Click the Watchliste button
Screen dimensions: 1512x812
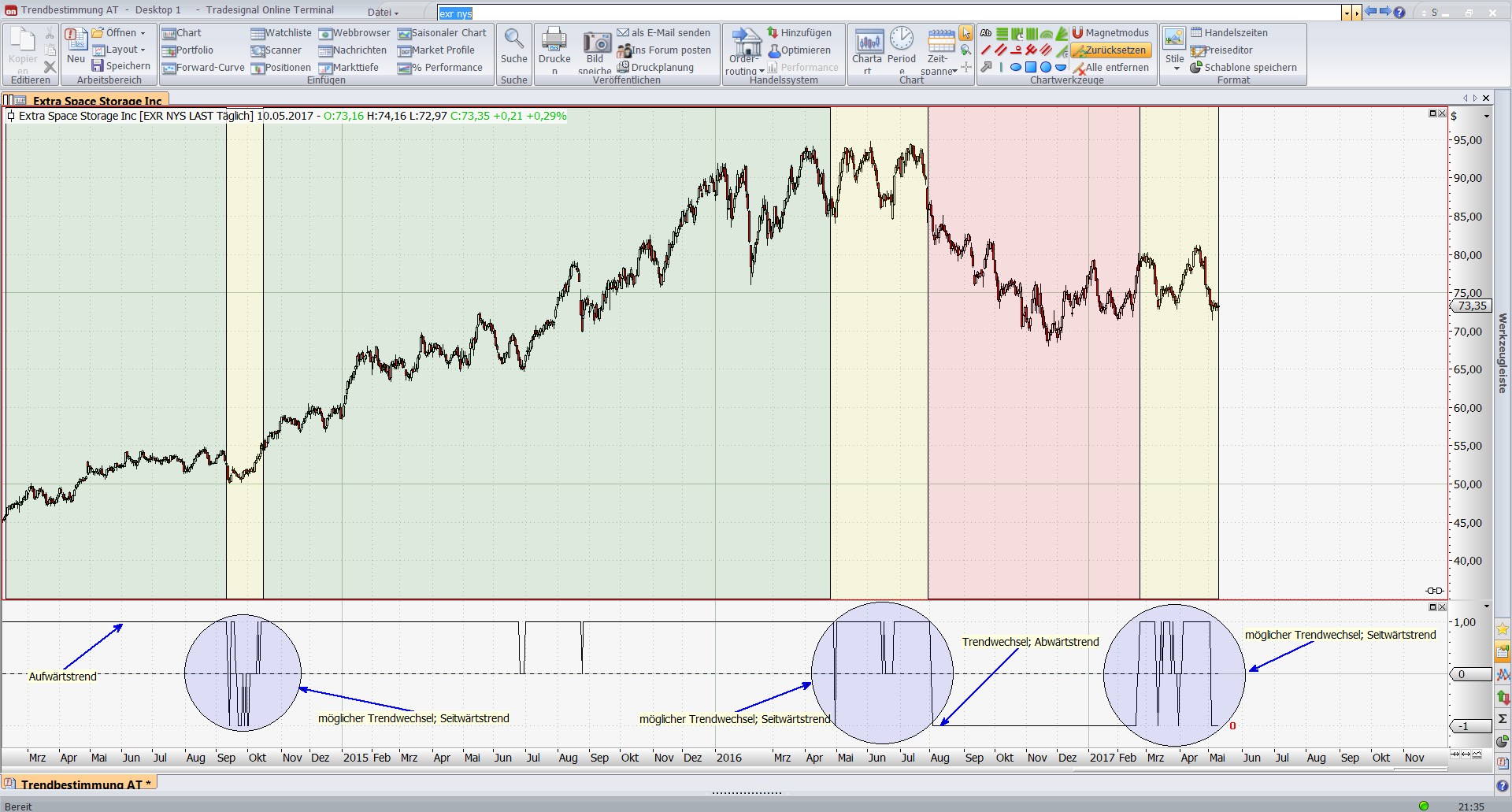[281, 33]
